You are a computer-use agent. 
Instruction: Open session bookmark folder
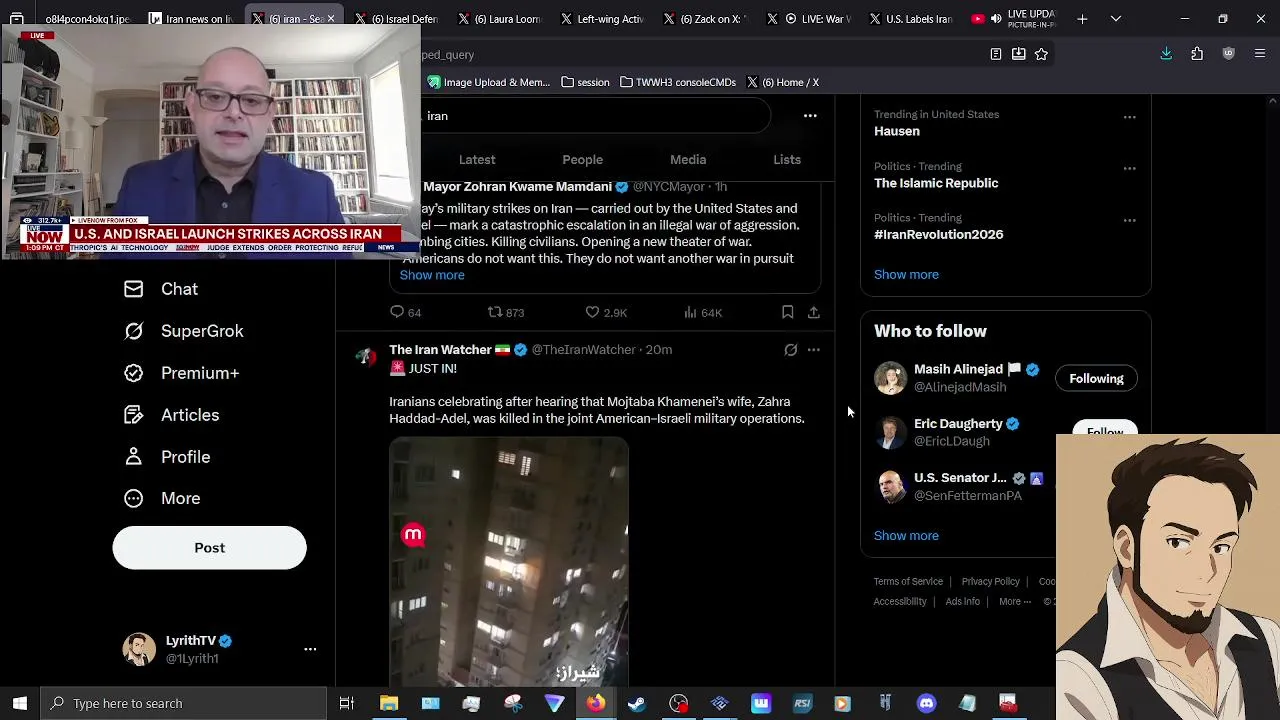pos(586,82)
